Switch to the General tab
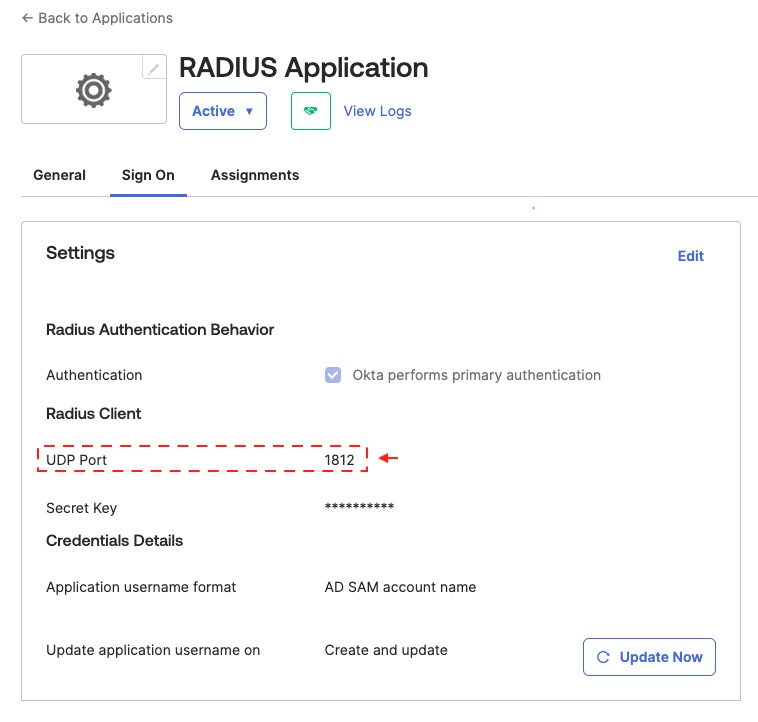 coord(59,175)
